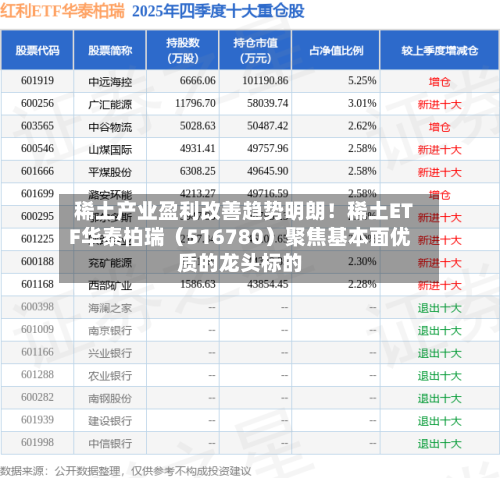The width and height of the screenshot is (500, 478).
Task: Click 新进十大 in the 广汇能源 row
Action: 439,104
